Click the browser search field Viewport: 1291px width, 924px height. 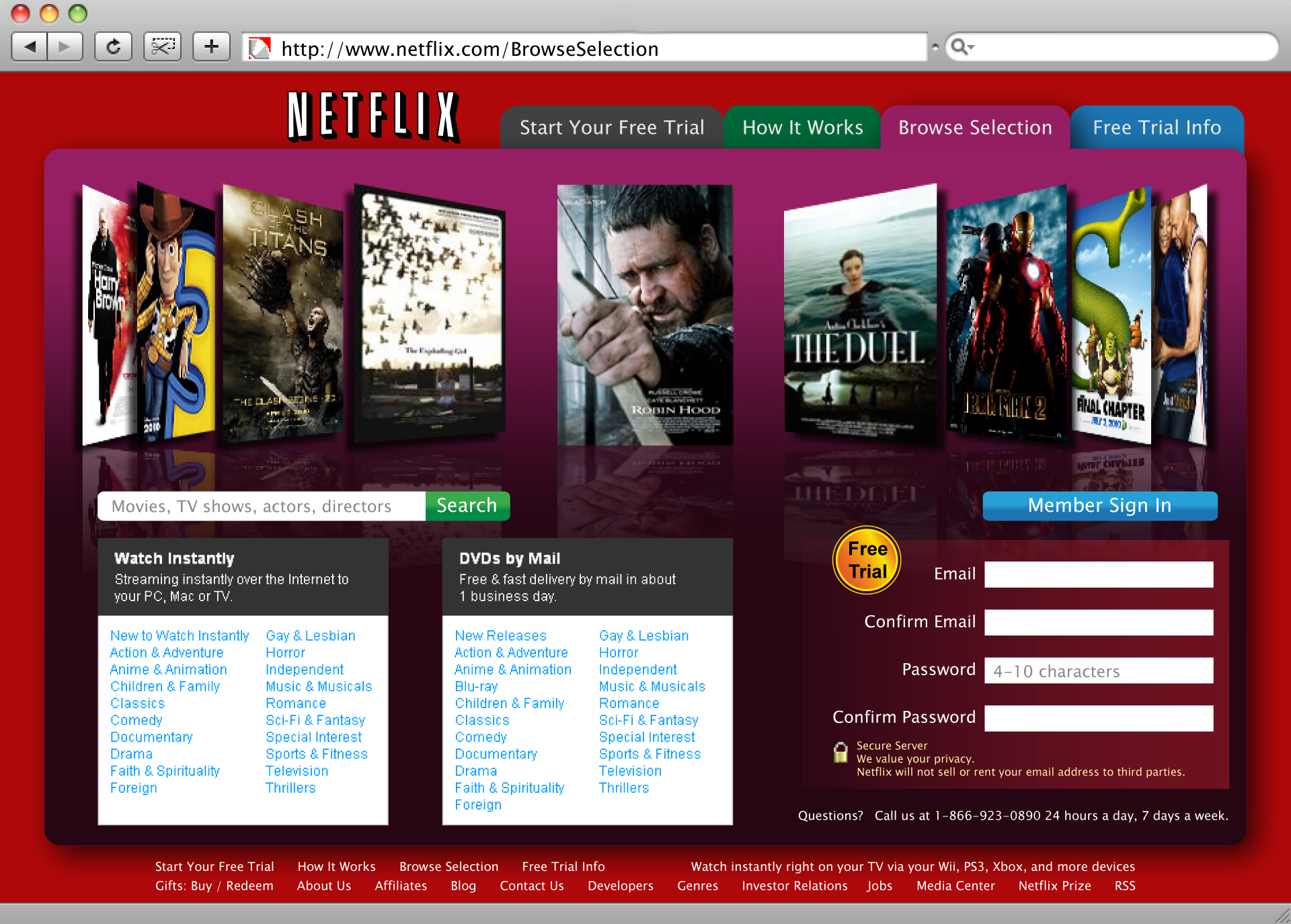click(1112, 47)
